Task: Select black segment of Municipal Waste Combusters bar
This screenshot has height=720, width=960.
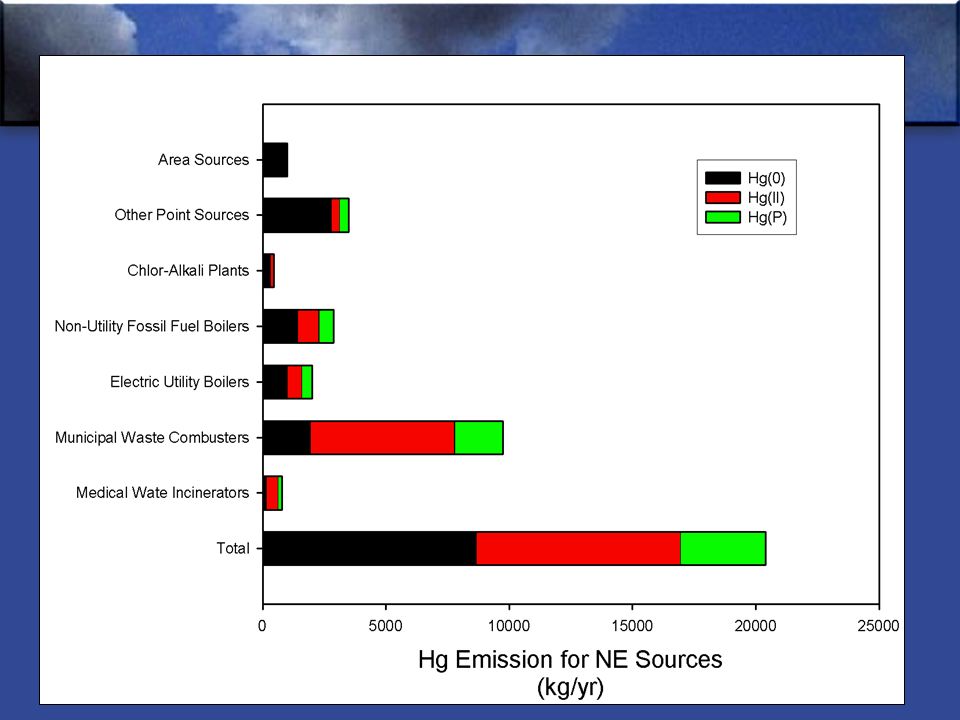Action: (x=287, y=437)
